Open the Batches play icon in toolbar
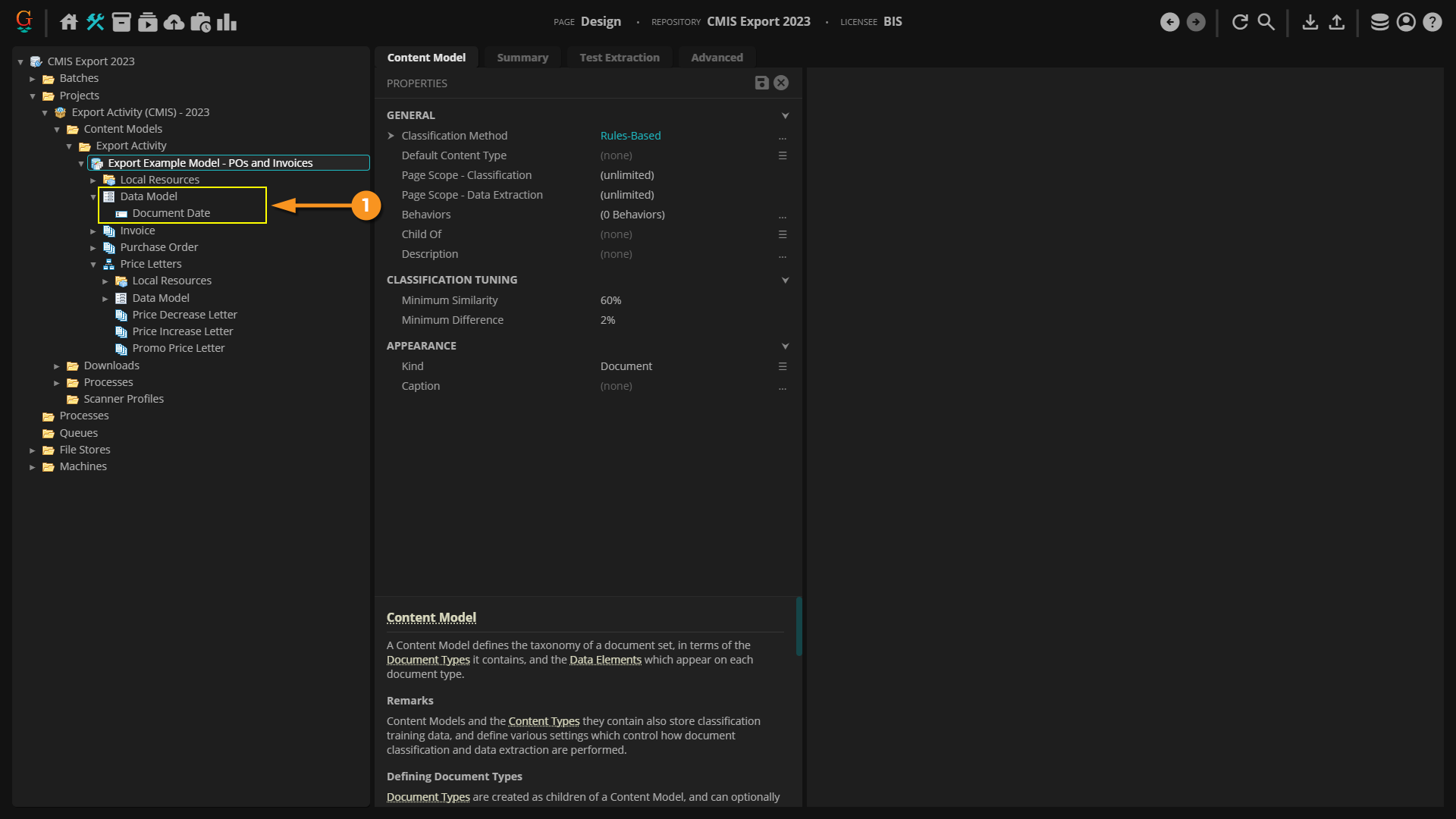1456x819 pixels. (x=148, y=22)
